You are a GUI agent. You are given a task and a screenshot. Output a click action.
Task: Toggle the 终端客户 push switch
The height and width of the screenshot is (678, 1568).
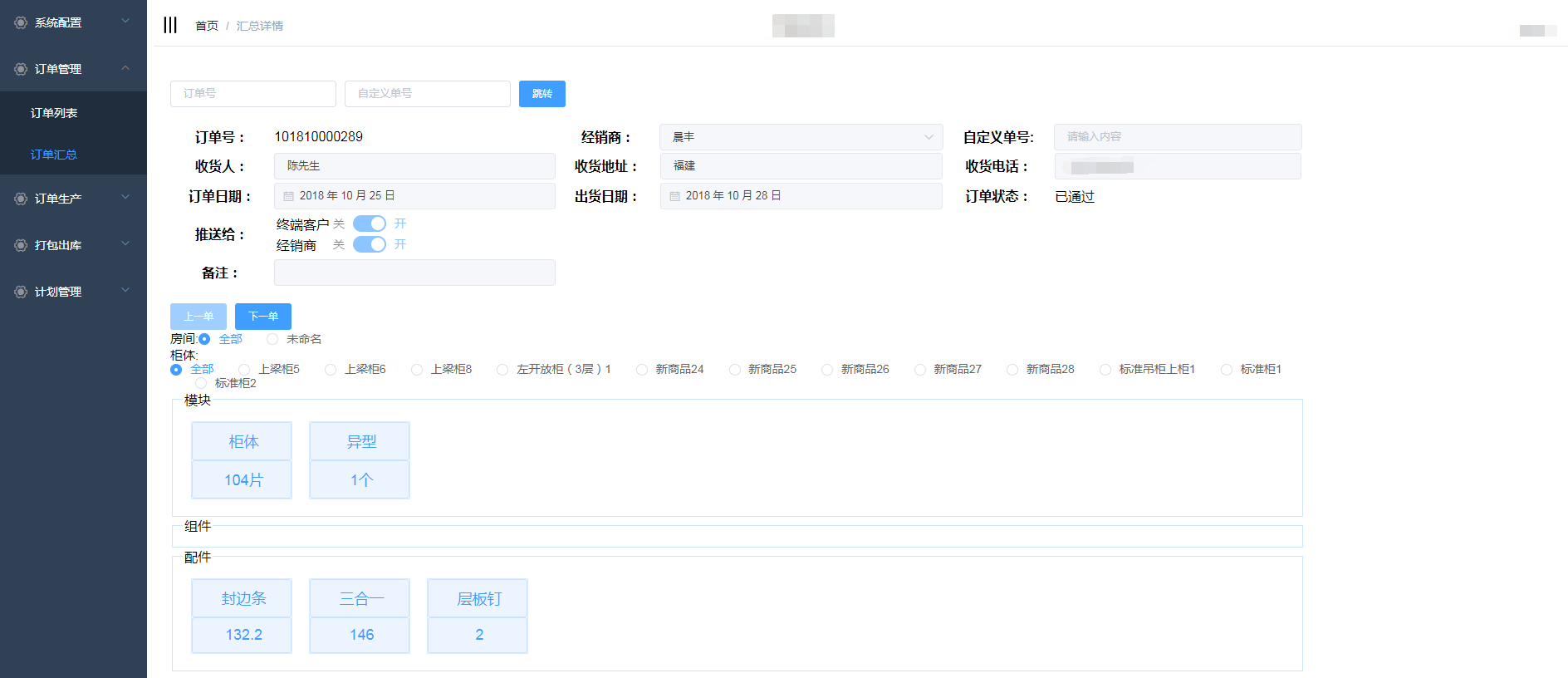click(369, 224)
